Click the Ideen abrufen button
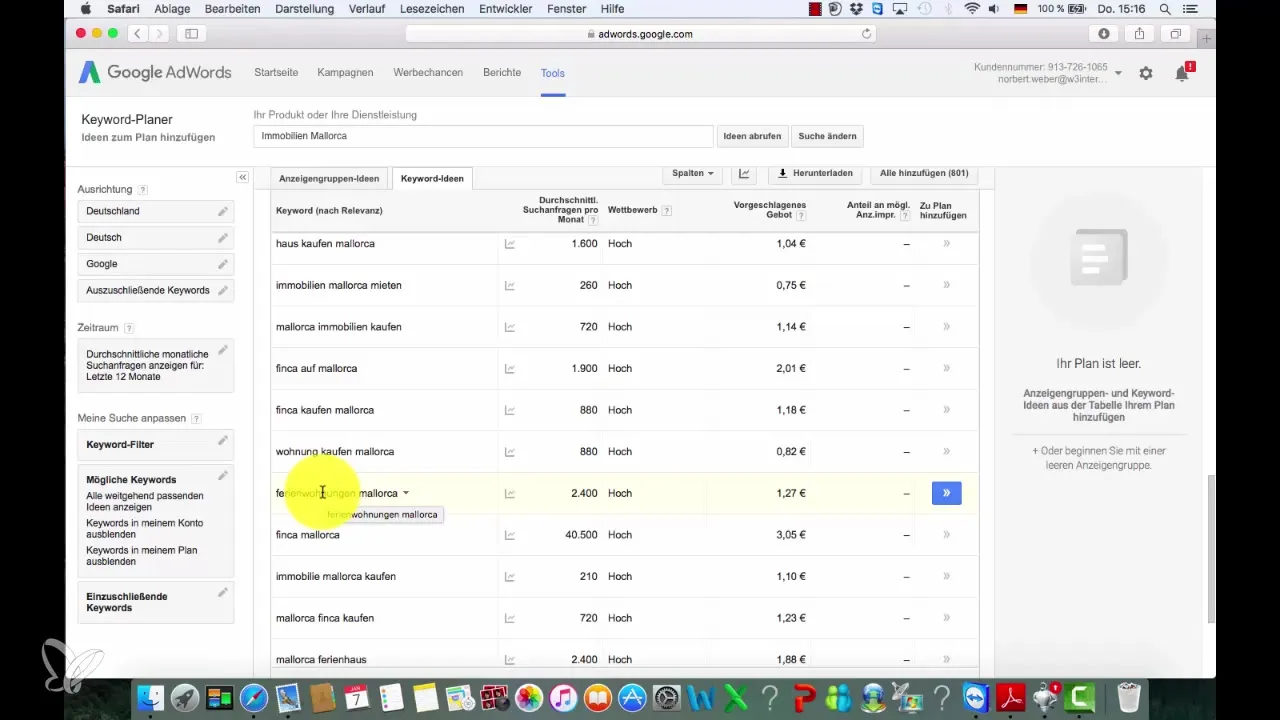Viewport: 1280px width, 720px height. (x=752, y=136)
